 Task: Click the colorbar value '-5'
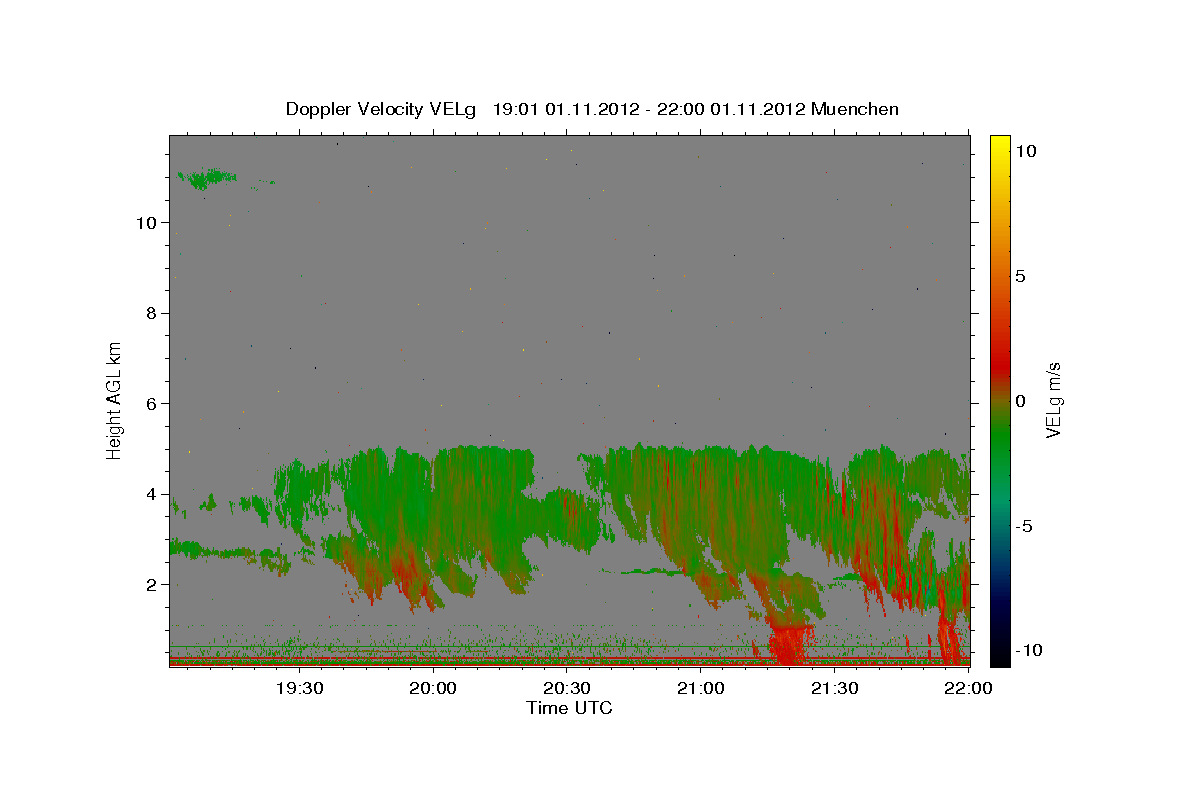tap(1024, 526)
